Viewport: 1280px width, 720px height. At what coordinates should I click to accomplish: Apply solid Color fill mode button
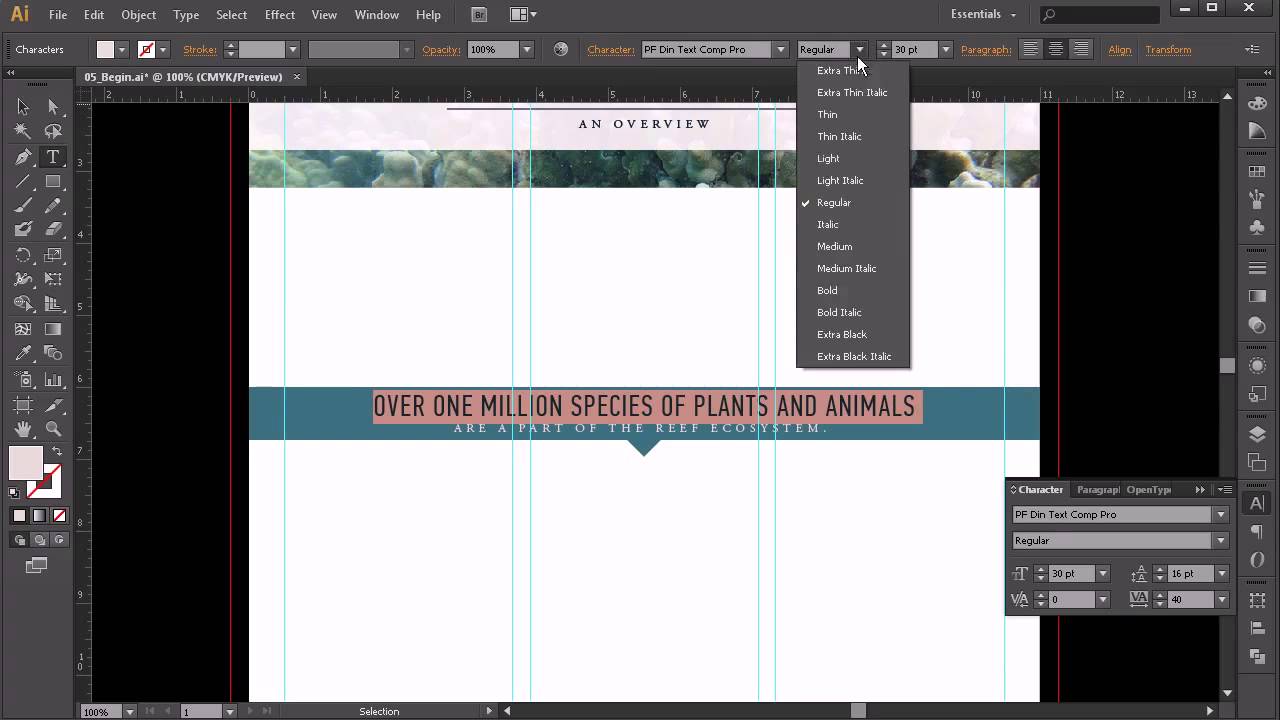[19, 516]
